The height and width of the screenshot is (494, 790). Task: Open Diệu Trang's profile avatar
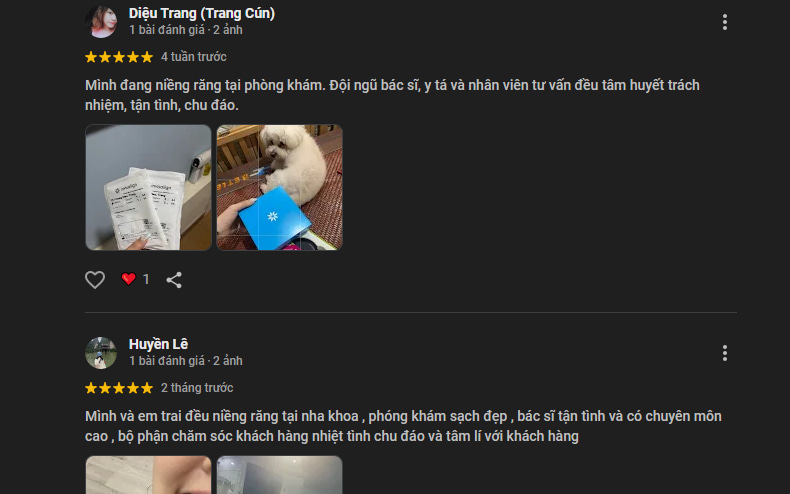(101, 22)
